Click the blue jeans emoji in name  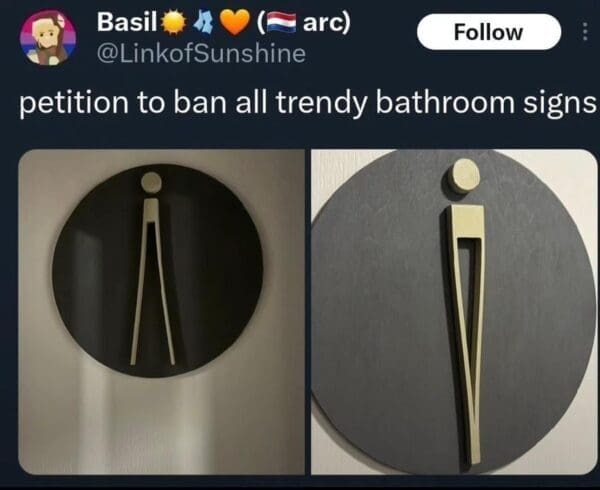coord(204,23)
